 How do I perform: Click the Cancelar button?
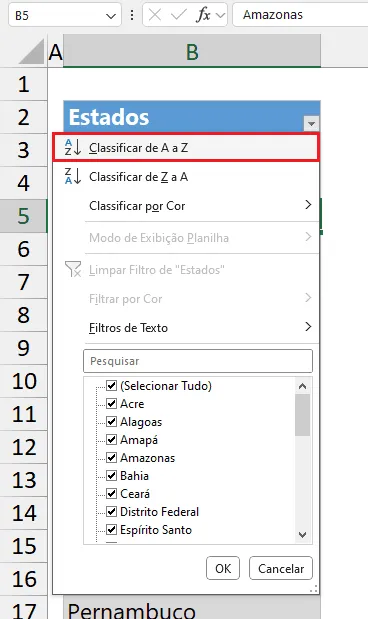tap(281, 568)
